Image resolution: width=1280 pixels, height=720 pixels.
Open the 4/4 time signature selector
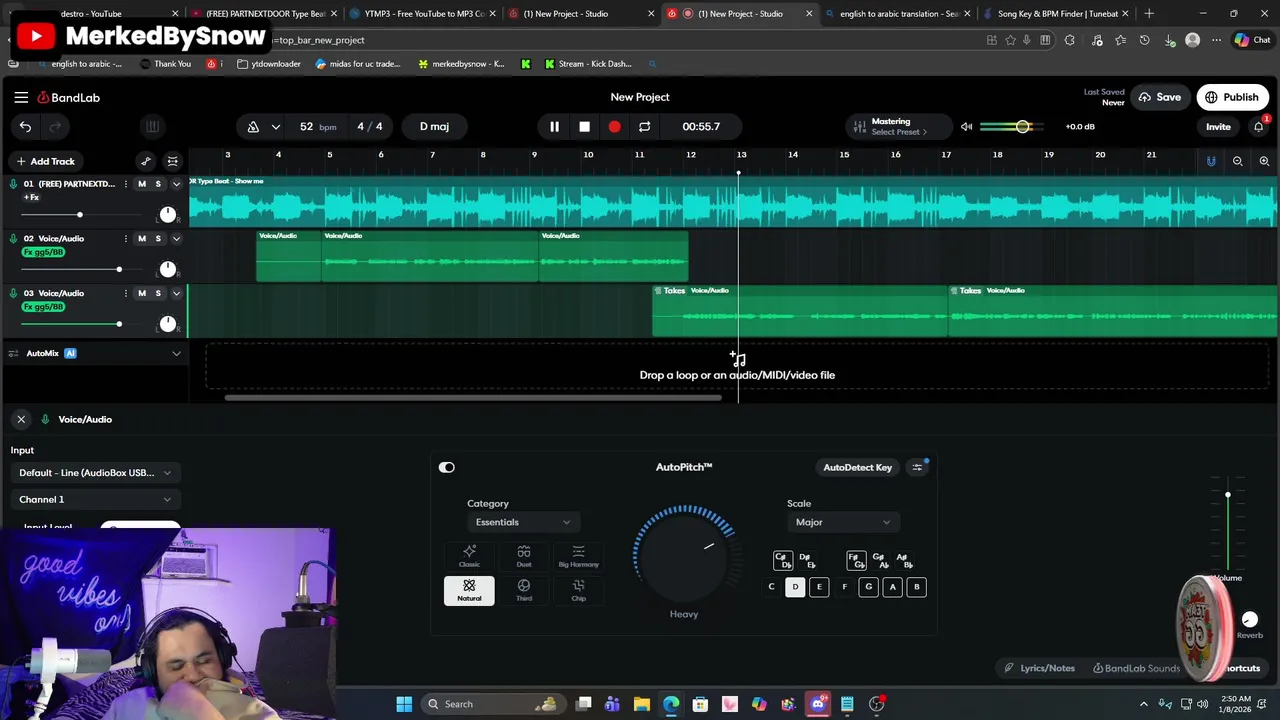click(370, 127)
